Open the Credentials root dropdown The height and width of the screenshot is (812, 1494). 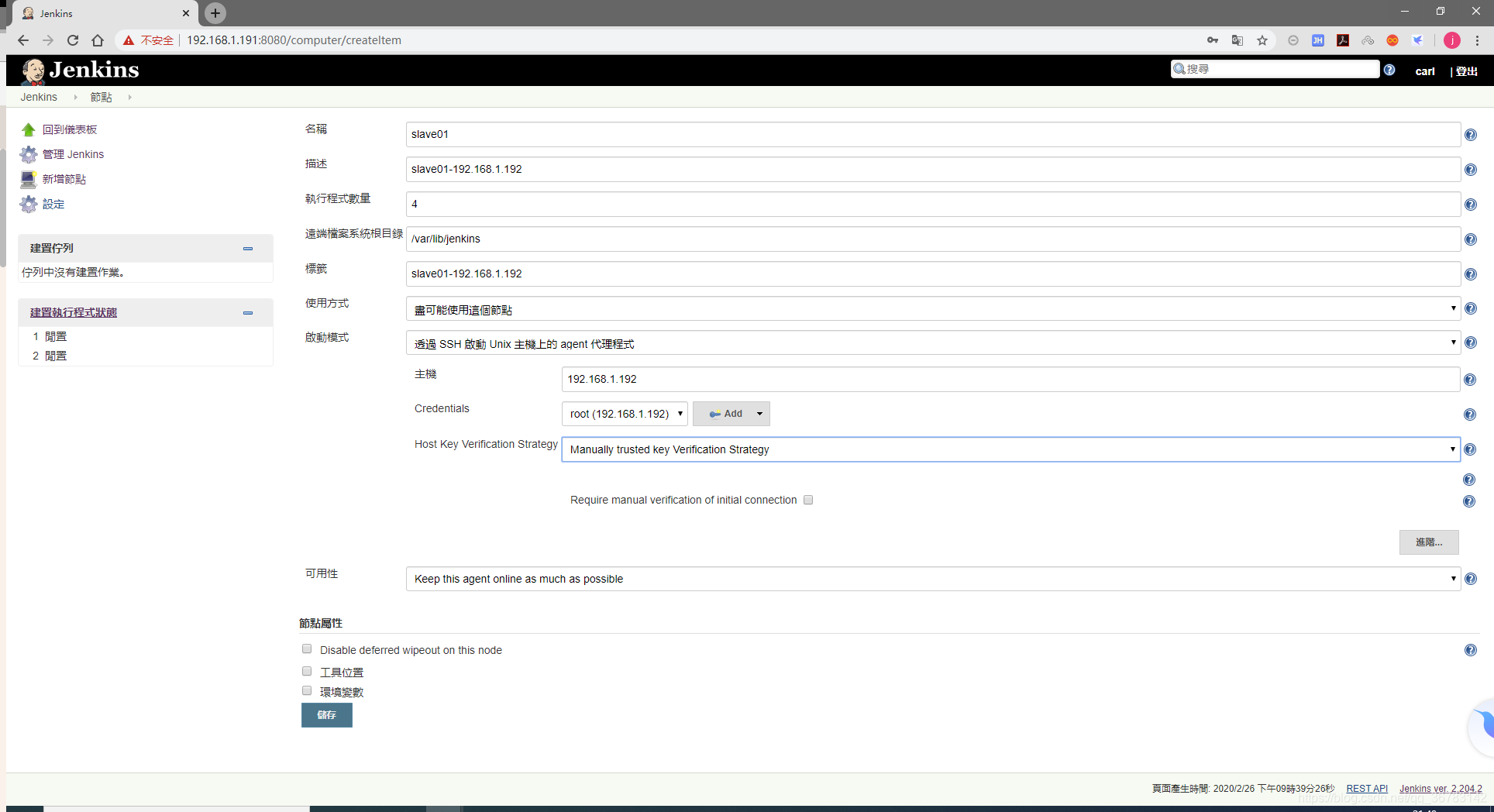coord(625,414)
